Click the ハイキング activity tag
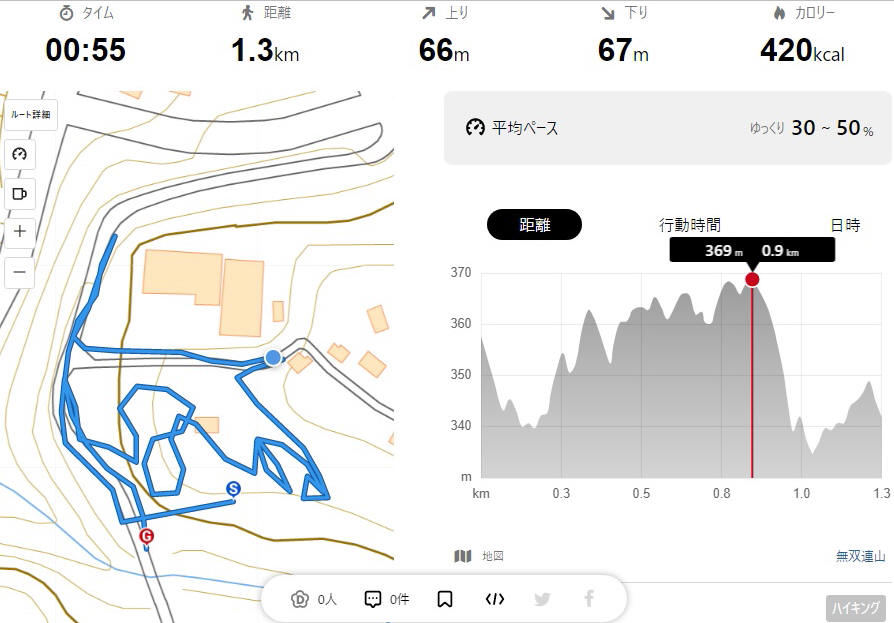 pos(856,608)
